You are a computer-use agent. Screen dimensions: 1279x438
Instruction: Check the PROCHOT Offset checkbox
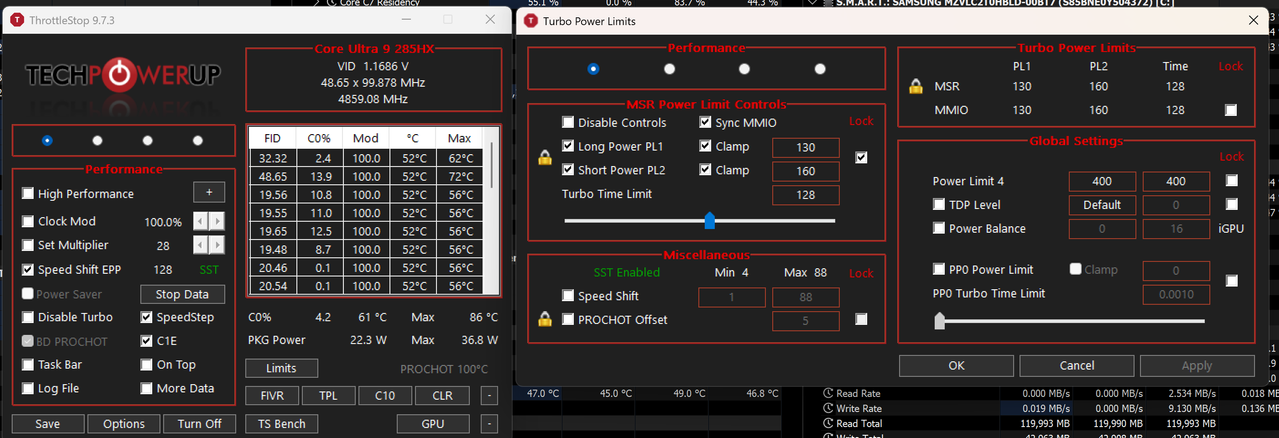[x=568, y=320]
